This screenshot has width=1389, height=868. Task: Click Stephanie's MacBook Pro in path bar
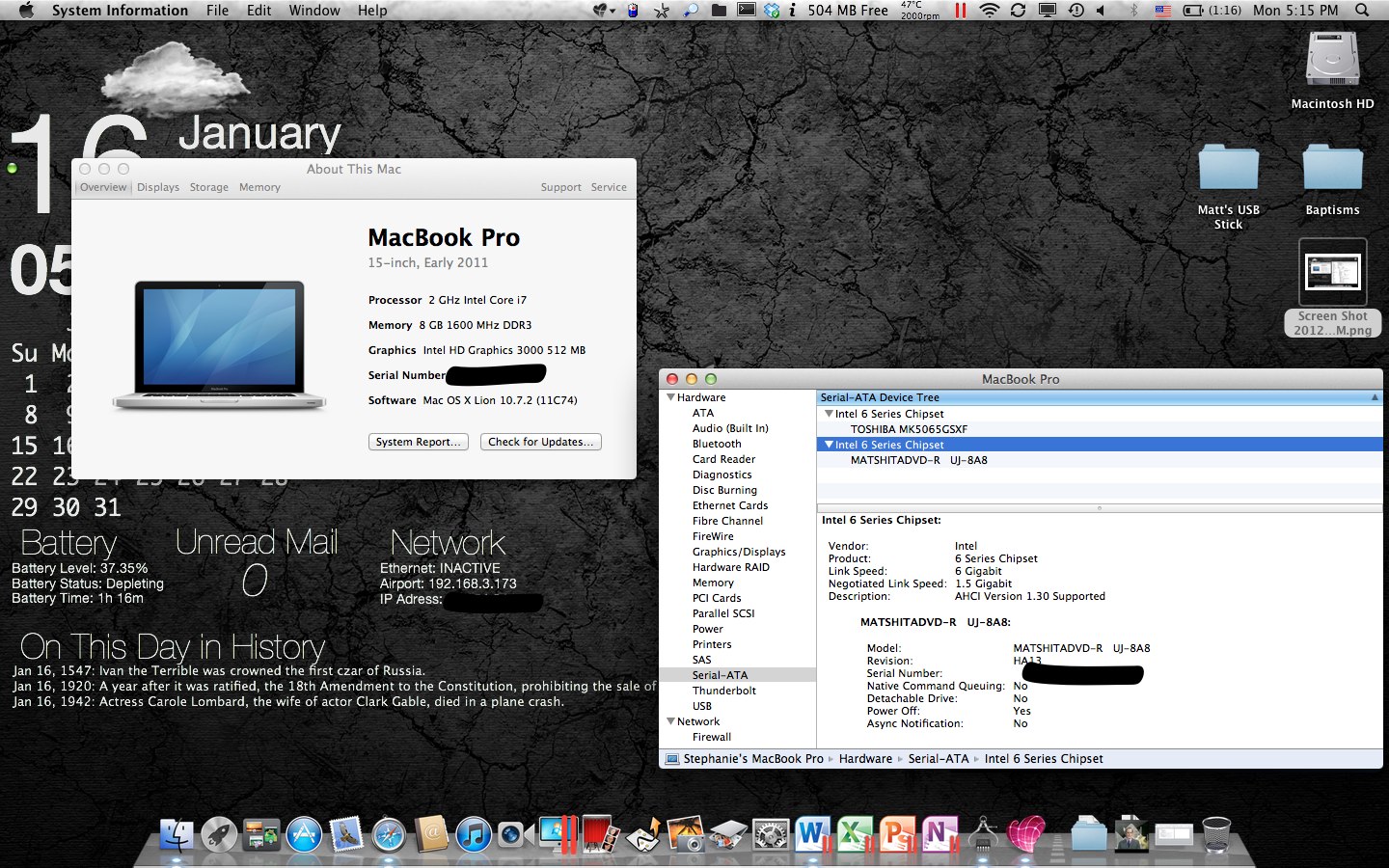pyautogui.click(x=753, y=759)
